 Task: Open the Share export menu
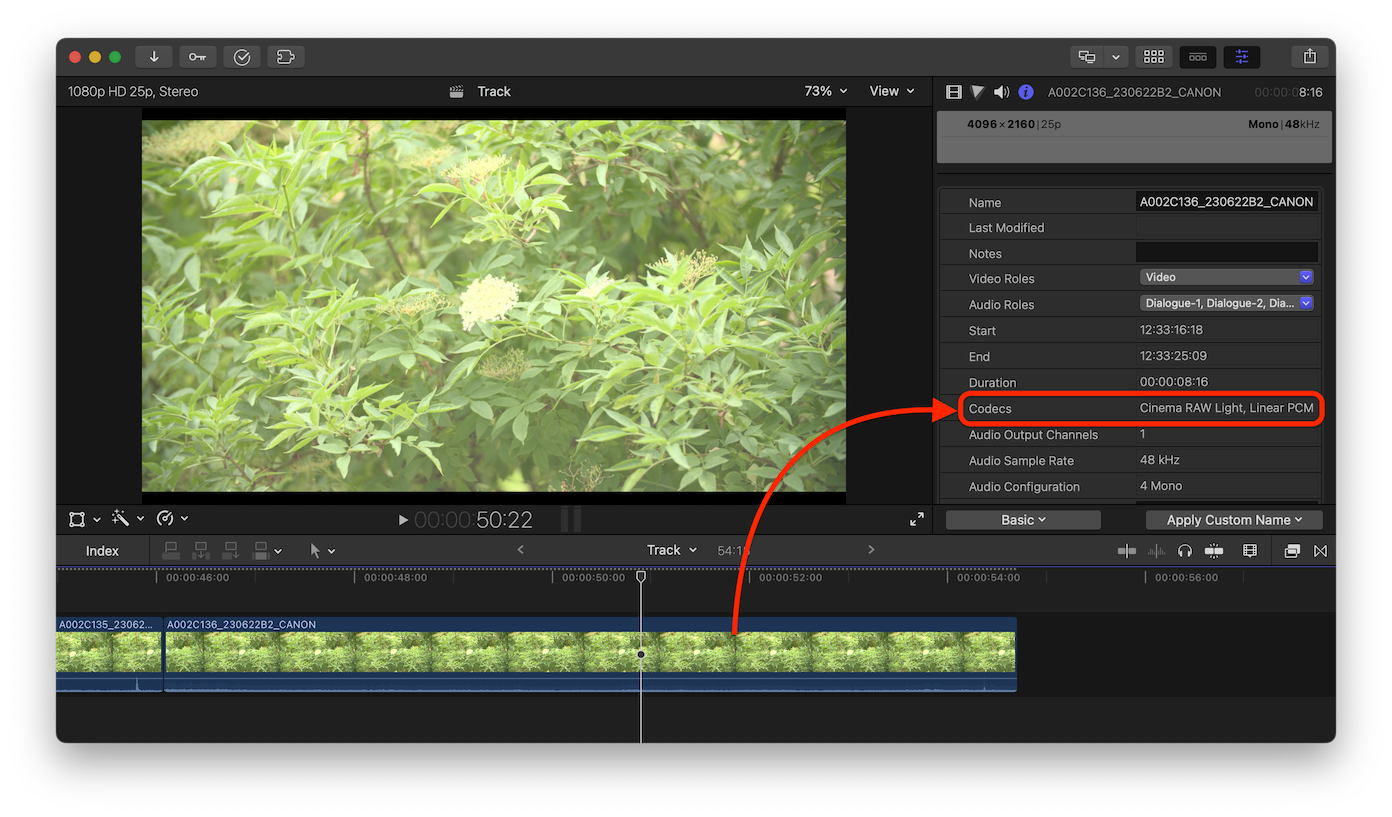click(1310, 57)
